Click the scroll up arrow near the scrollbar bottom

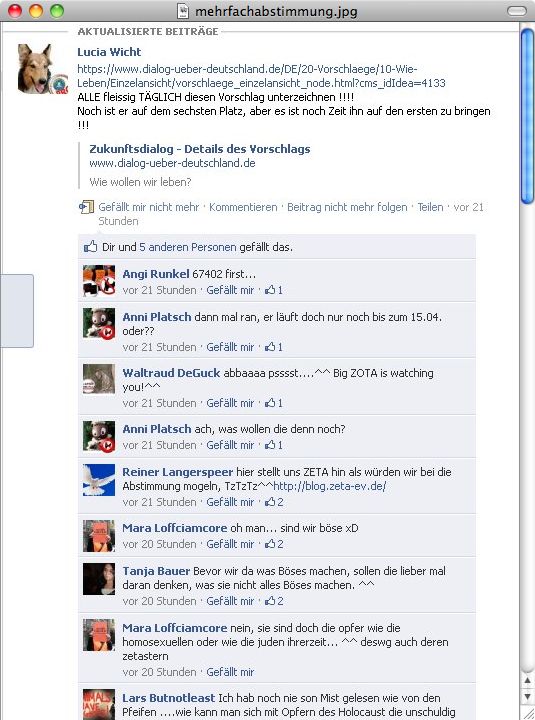coord(527,681)
